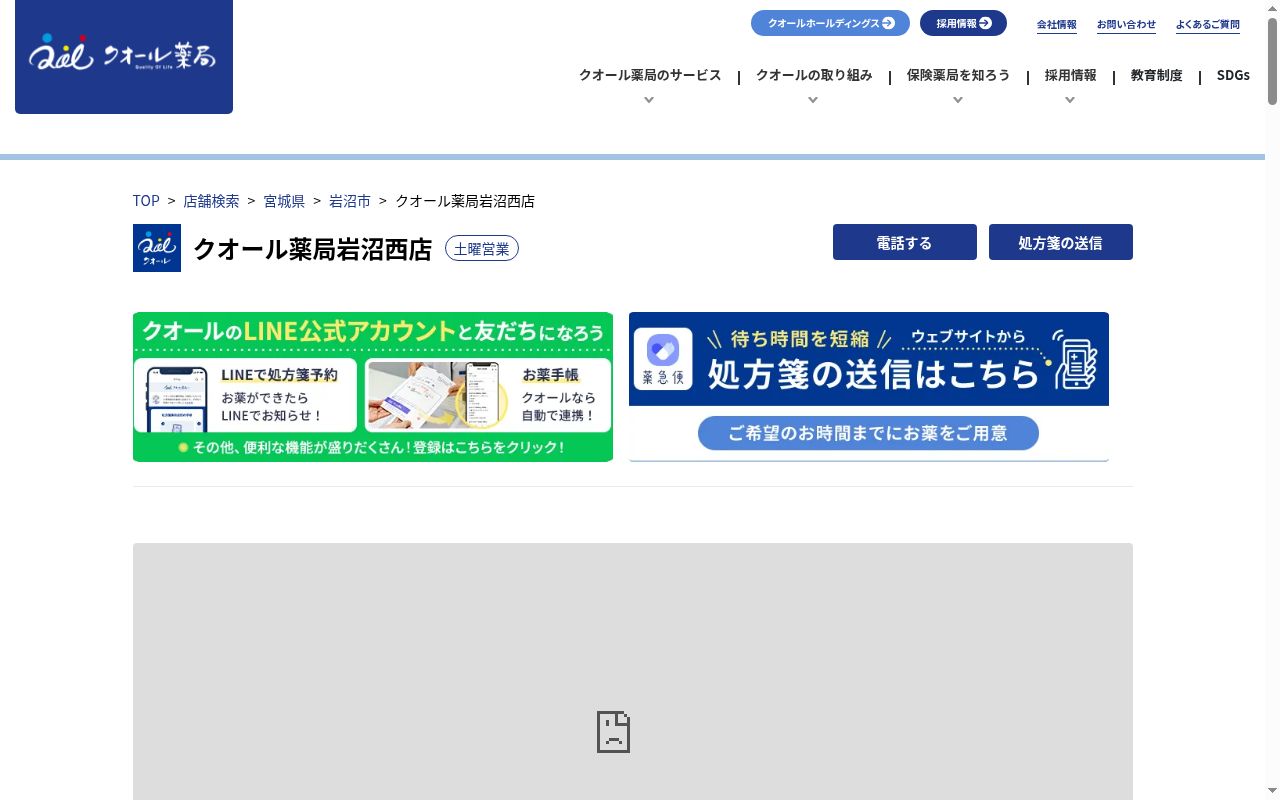Open the 採用情報 main navigation item
The height and width of the screenshot is (800, 1280).
click(x=1070, y=75)
